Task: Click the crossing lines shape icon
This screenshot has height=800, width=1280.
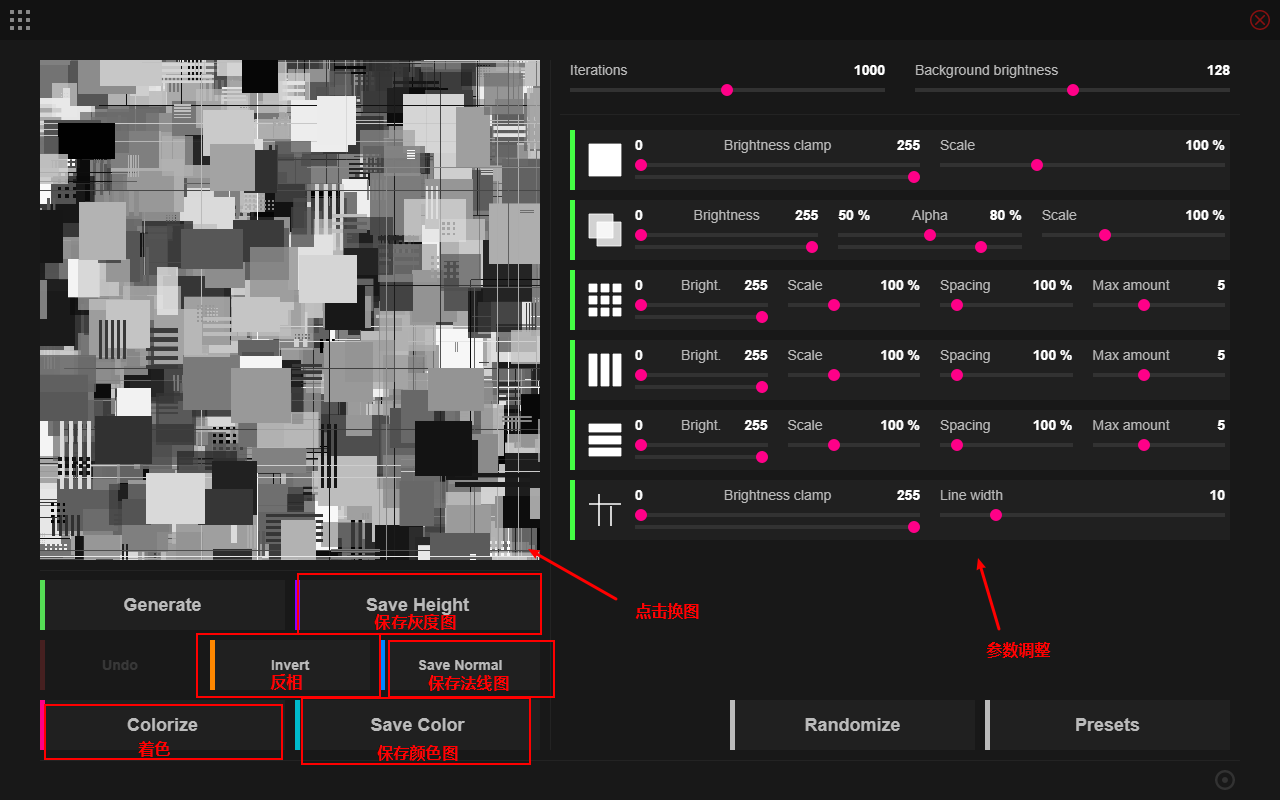Action: pos(604,510)
